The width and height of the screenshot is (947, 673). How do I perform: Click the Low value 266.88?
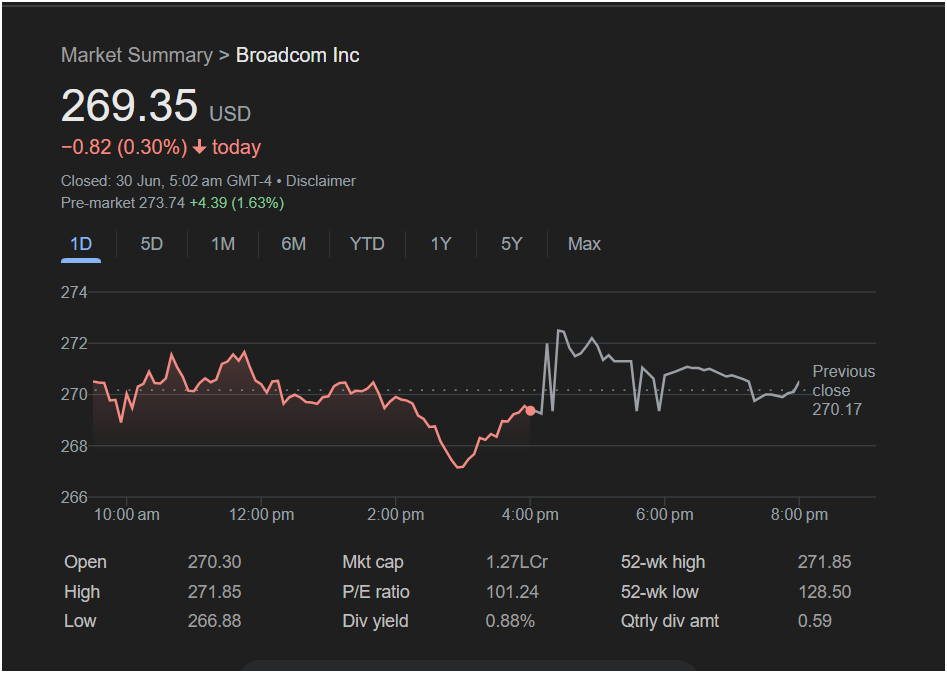[x=214, y=621]
